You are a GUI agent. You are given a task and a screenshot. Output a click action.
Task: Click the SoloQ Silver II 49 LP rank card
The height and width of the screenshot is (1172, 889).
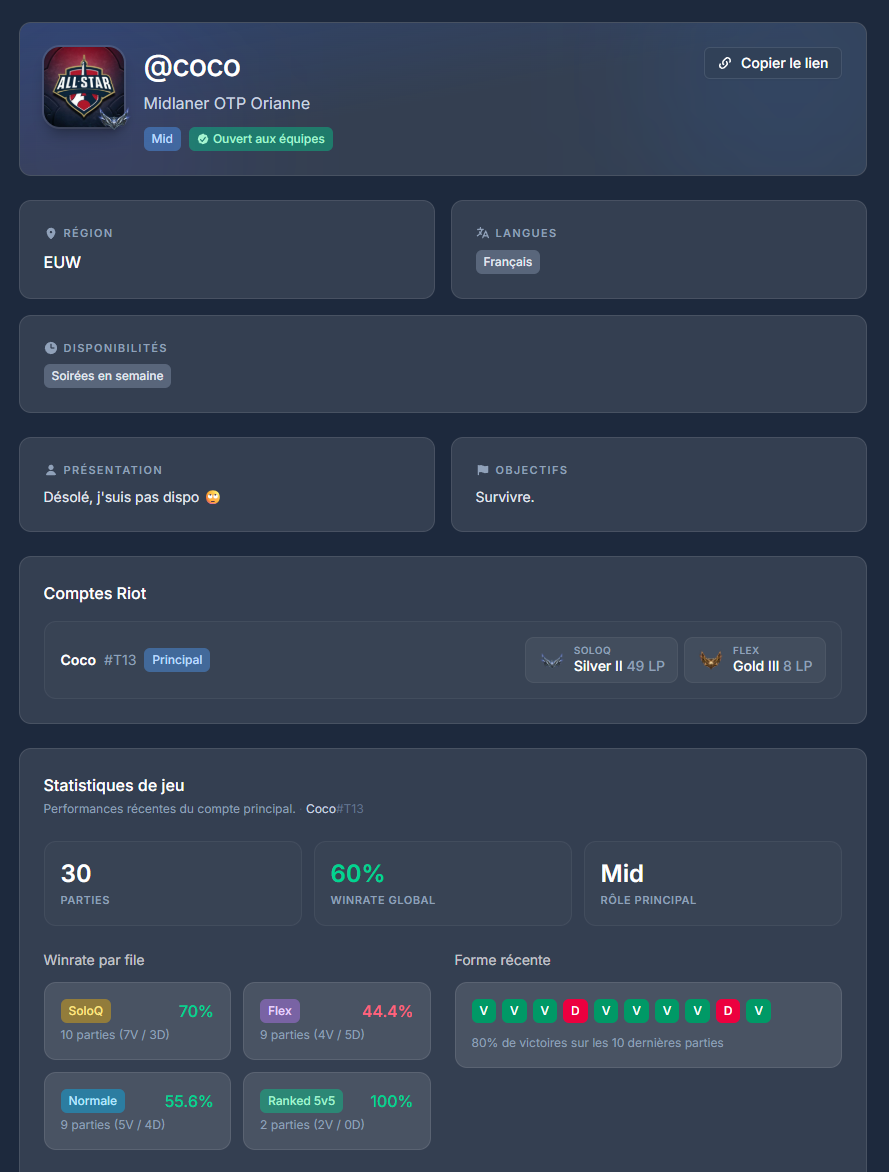click(x=601, y=660)
